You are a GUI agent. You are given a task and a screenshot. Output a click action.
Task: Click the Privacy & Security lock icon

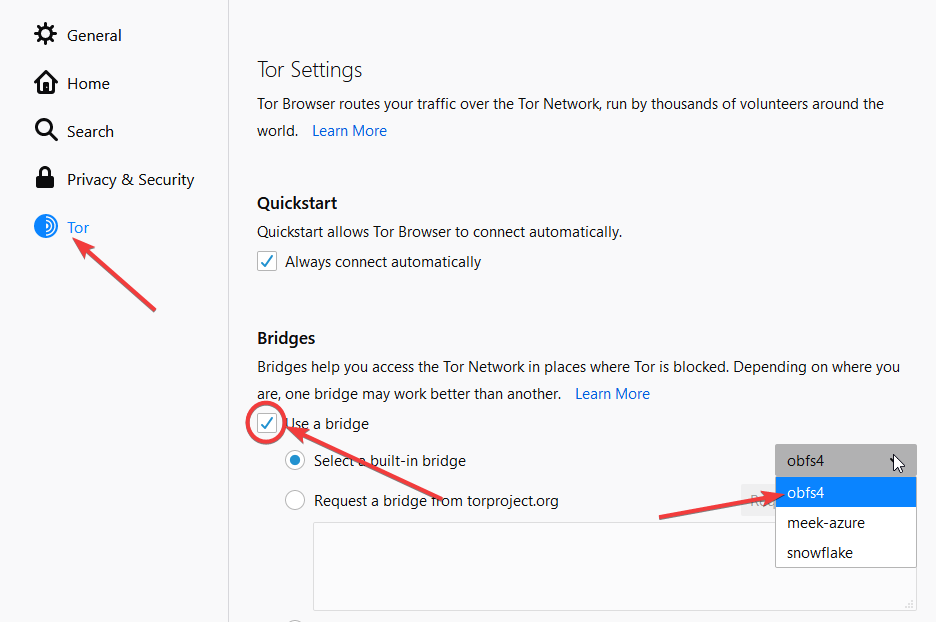pyautogui.click(x=45, y=179)
